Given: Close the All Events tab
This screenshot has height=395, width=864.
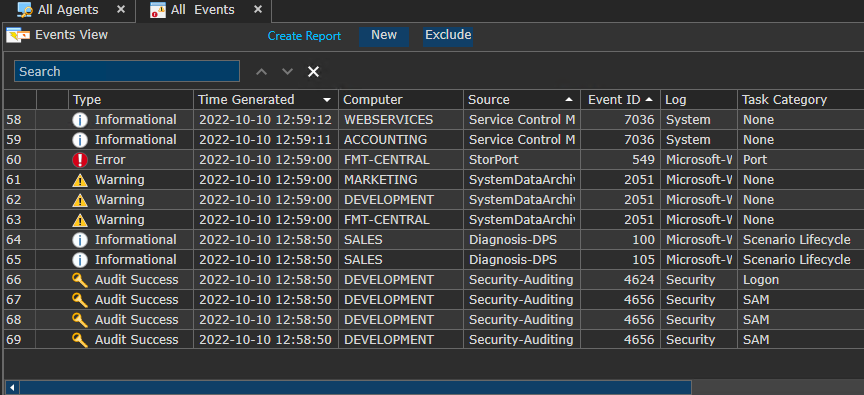Looking at the screenshot, I should (258, 9).
